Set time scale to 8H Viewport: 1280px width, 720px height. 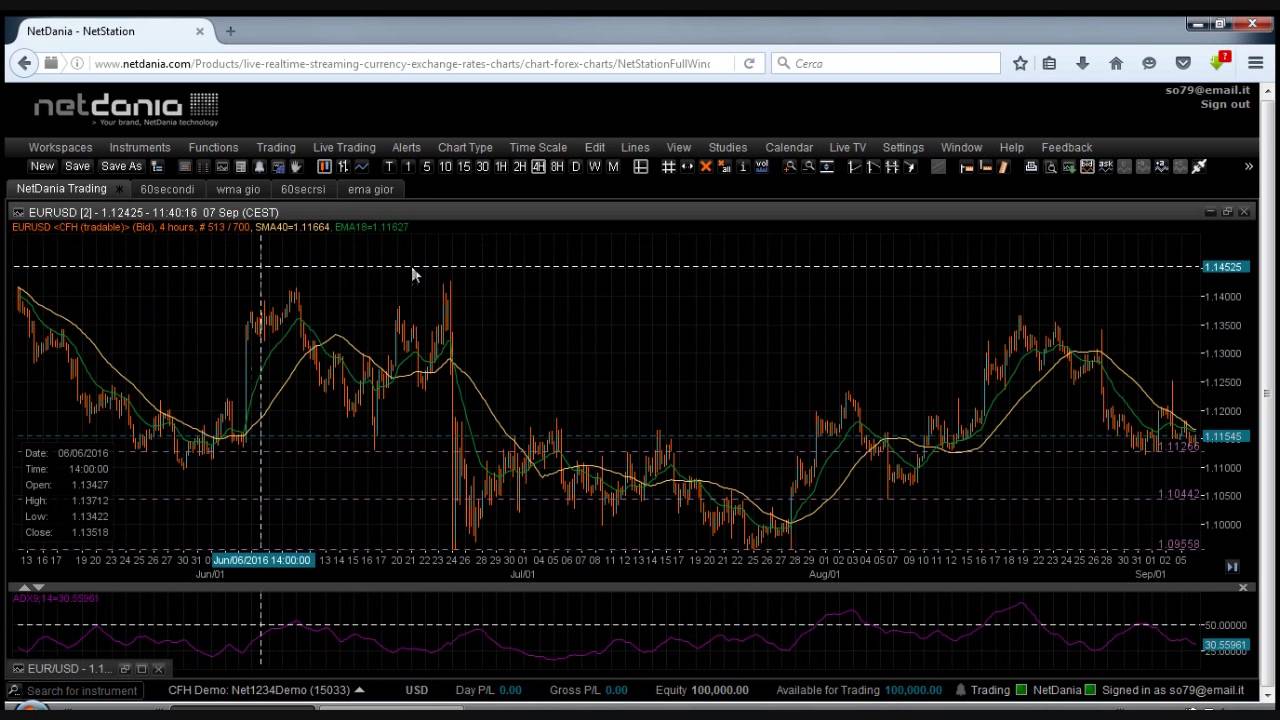[557, 166]
